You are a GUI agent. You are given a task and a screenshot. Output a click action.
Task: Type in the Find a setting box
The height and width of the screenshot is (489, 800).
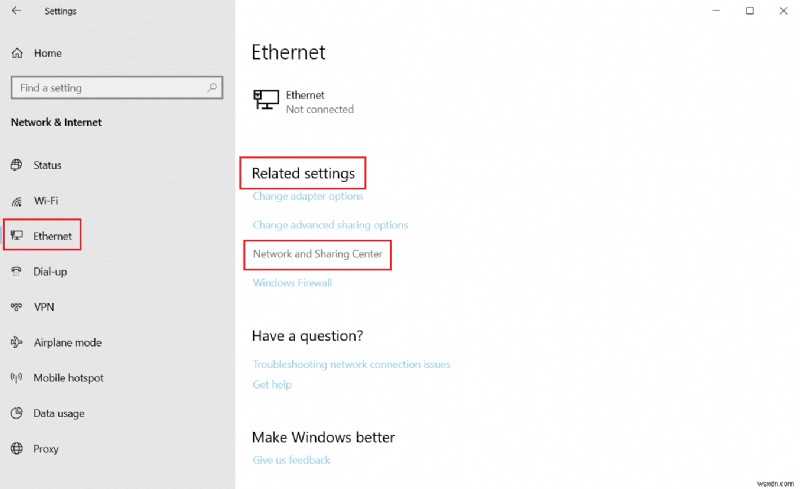tap(105, 88)
